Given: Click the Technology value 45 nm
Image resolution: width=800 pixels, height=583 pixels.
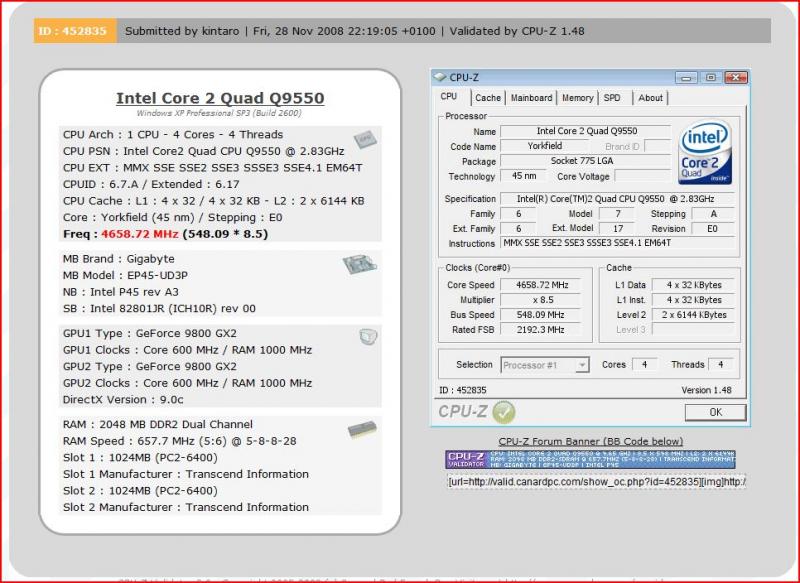Looking at the screenshot, I should click(523, 176).
